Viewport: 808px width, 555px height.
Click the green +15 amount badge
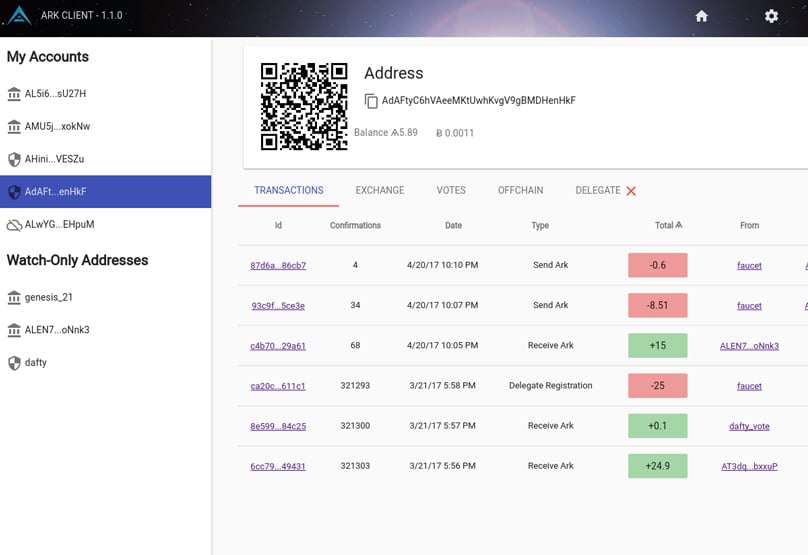pos(658,345)
